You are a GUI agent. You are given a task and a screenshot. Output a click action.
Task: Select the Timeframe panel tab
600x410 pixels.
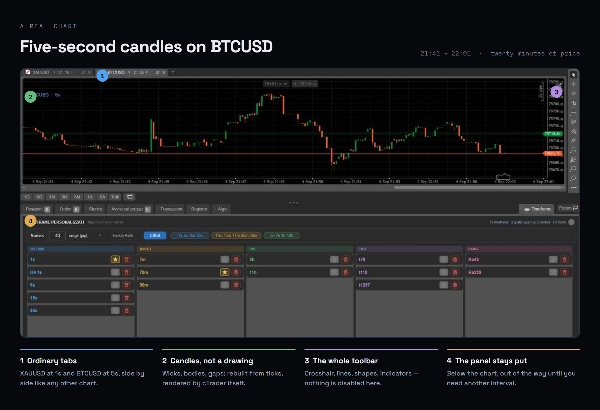pyautogui.click(x=536, y=209)
